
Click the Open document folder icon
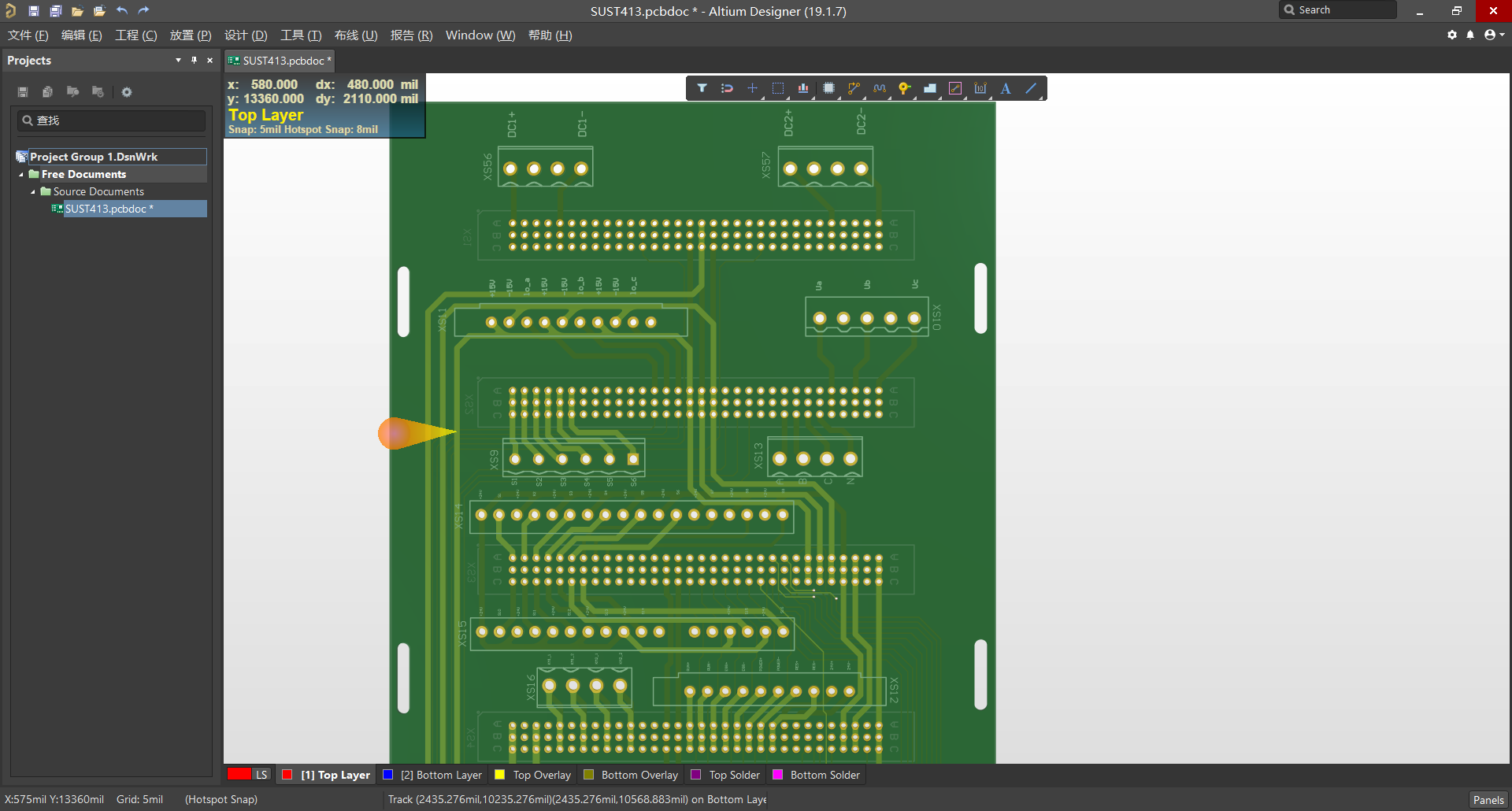77,11
